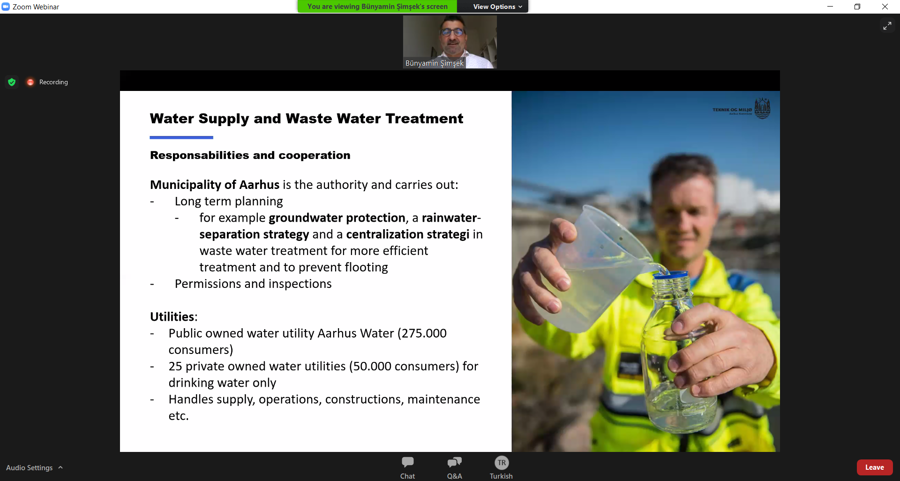Viewport: 900px width, 481px height.
Task: Click the 'centralization strategi' bold phrase
Action: [408, 234]
